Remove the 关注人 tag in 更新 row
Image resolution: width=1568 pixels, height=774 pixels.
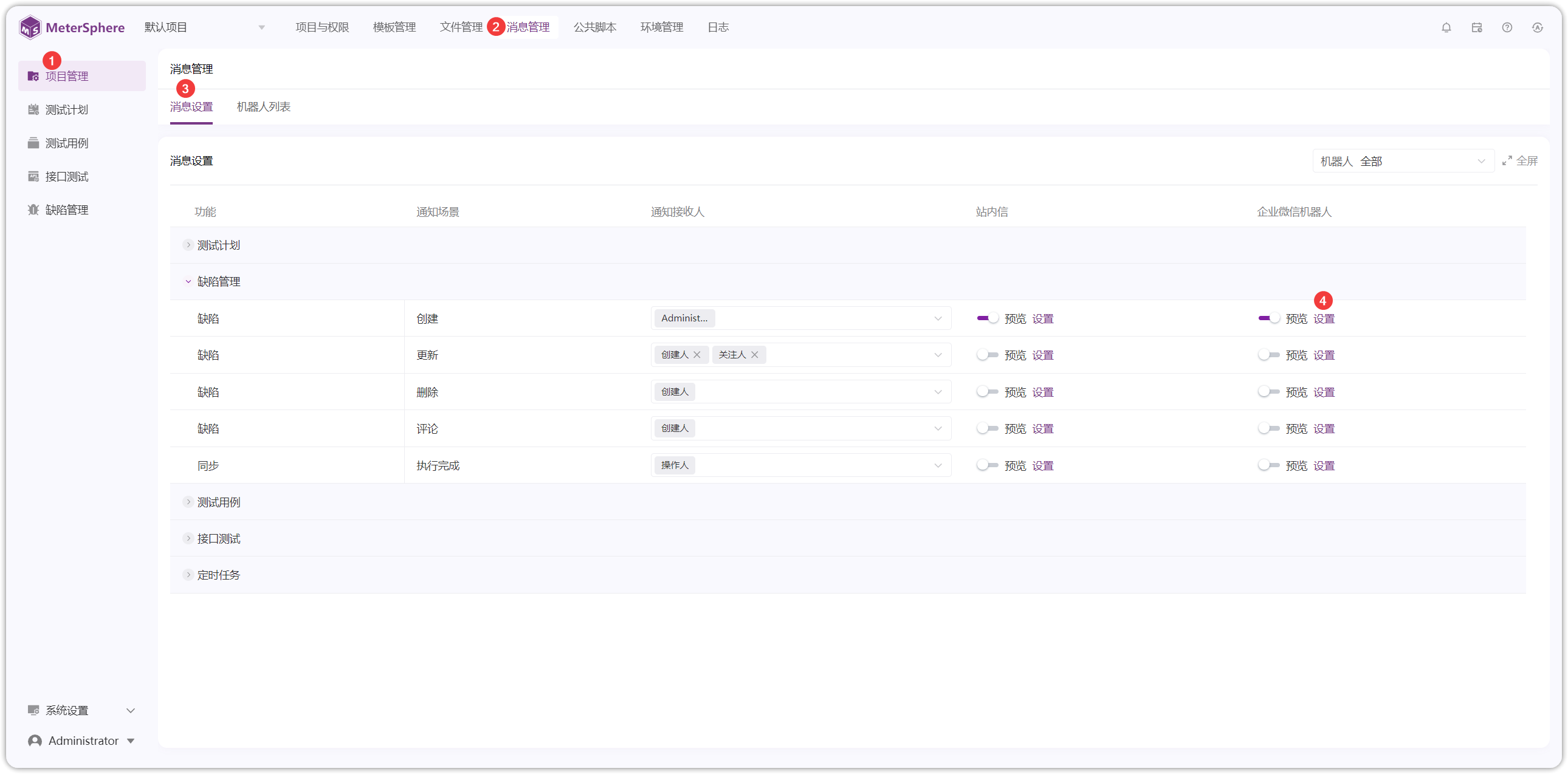pos(755,355)
